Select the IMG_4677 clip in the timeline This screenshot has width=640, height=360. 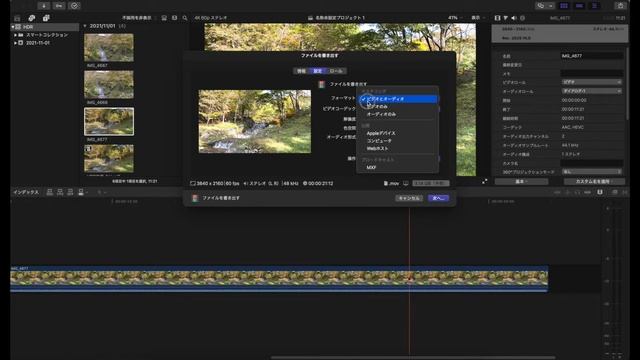pyautogui.click(x=279, y=279)
